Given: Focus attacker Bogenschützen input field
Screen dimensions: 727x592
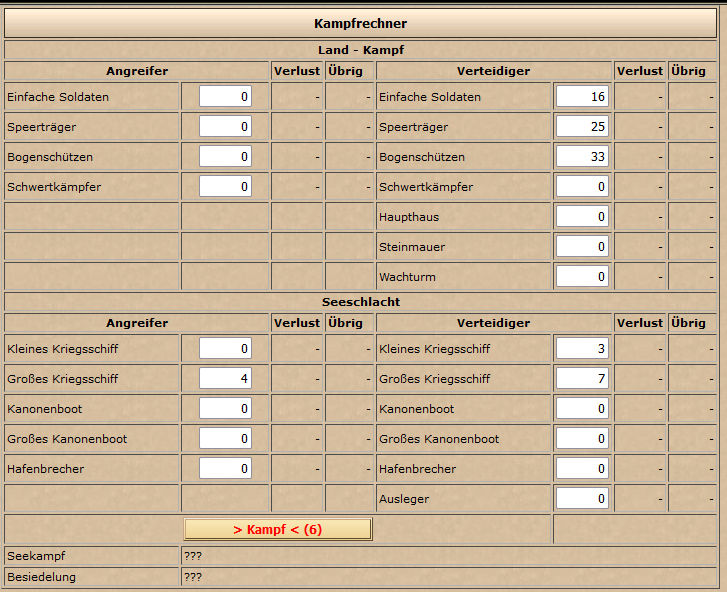Looking at the screenshot, I should pyautogui.click(x=225, y=157).
